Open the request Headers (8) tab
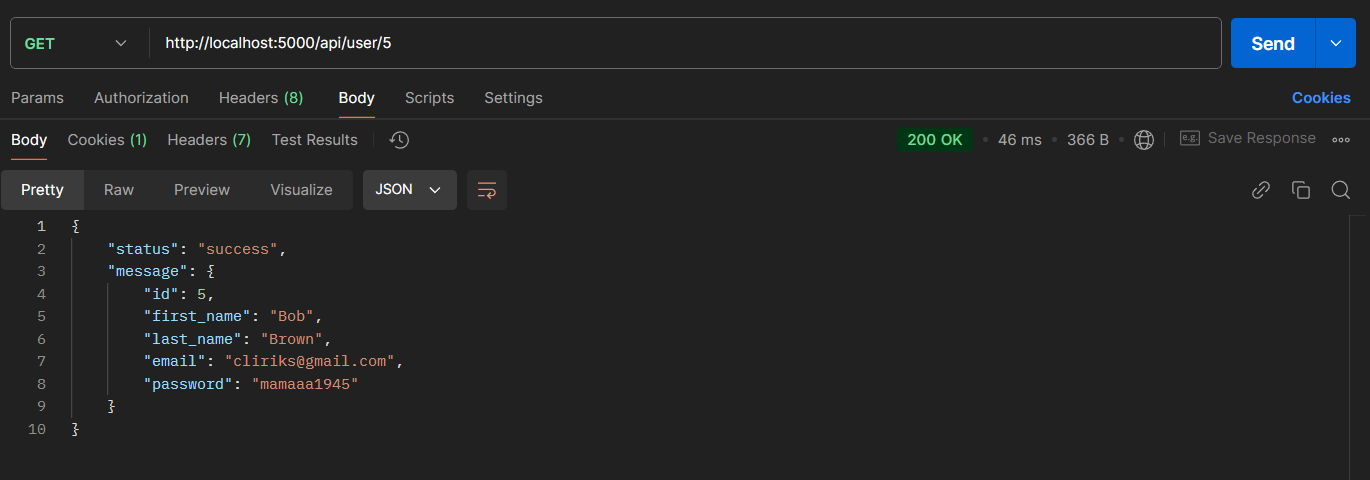The image size is (1370, 480). coord(261,98)
